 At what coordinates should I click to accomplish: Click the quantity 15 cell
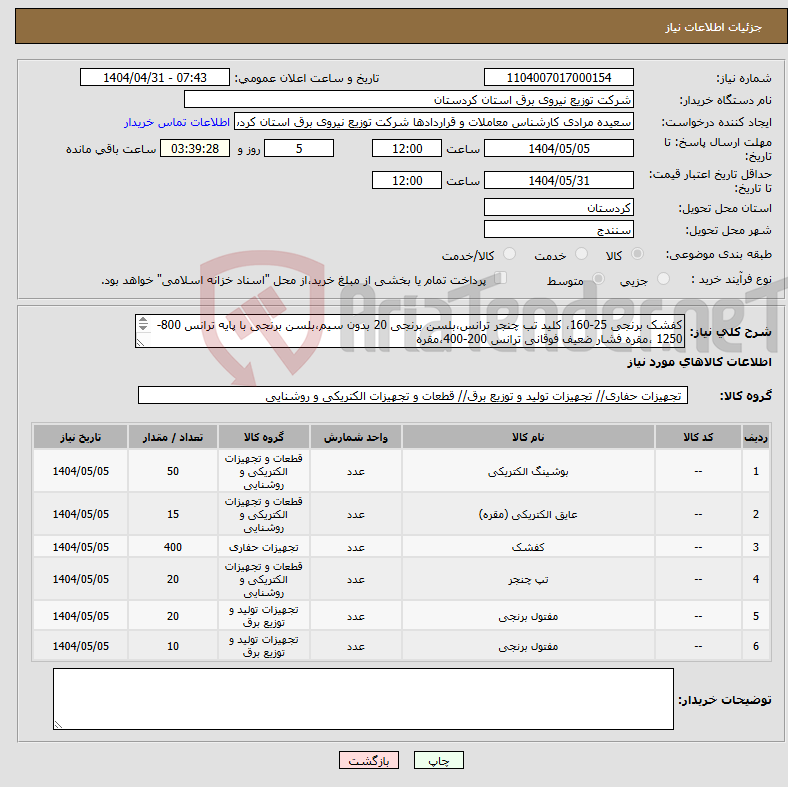tap(173, 514)
